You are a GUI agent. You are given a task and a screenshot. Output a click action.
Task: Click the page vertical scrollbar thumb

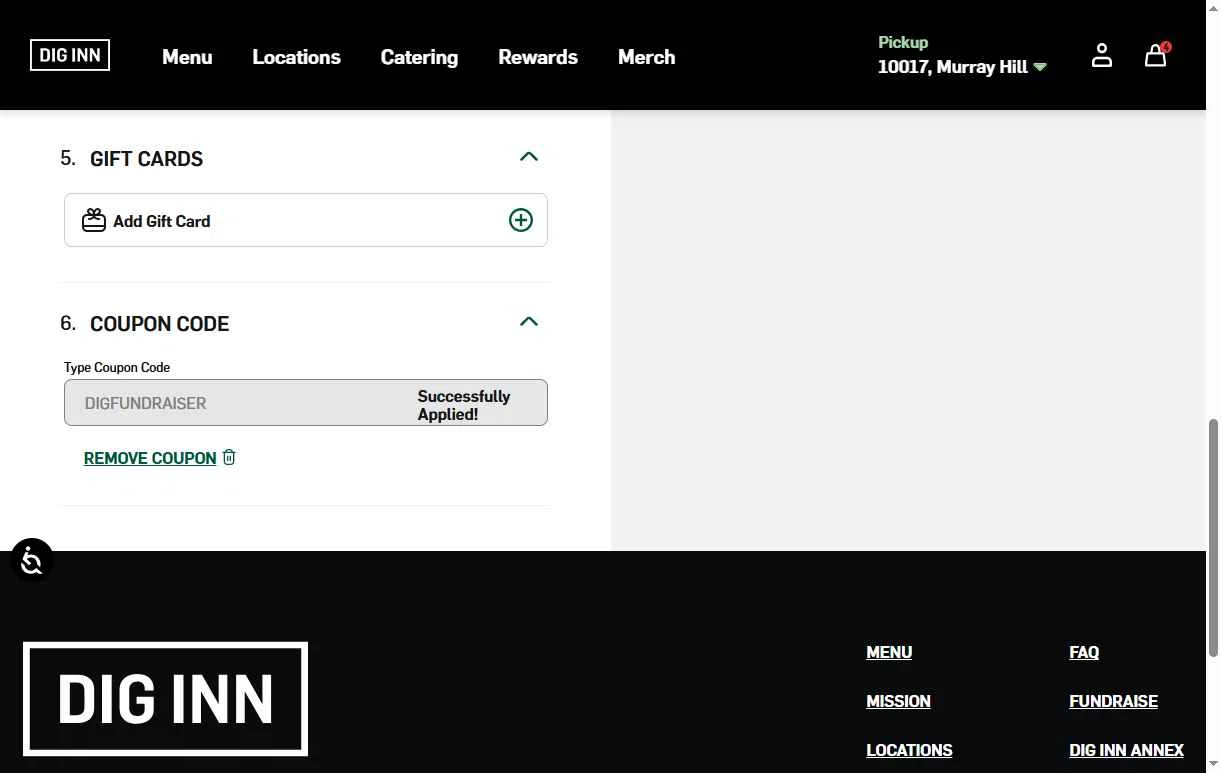pos(1214,538)
